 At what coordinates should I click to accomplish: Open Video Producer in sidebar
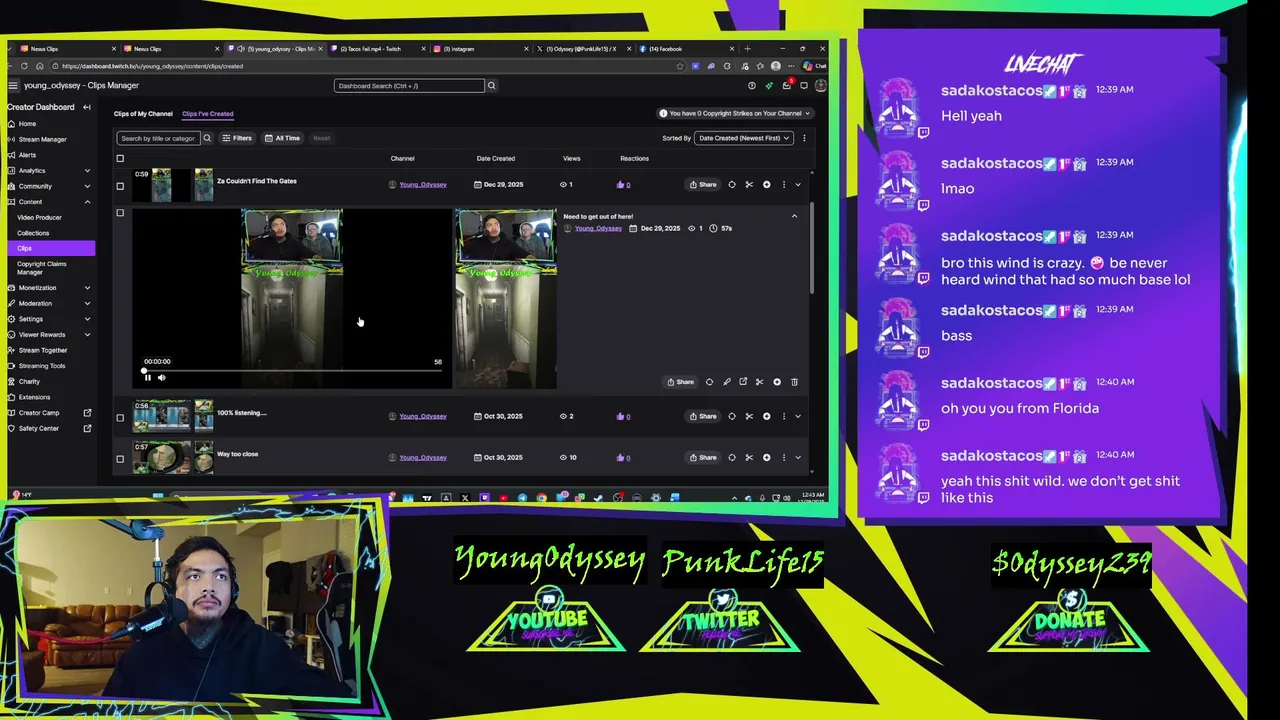coord(39,217)
